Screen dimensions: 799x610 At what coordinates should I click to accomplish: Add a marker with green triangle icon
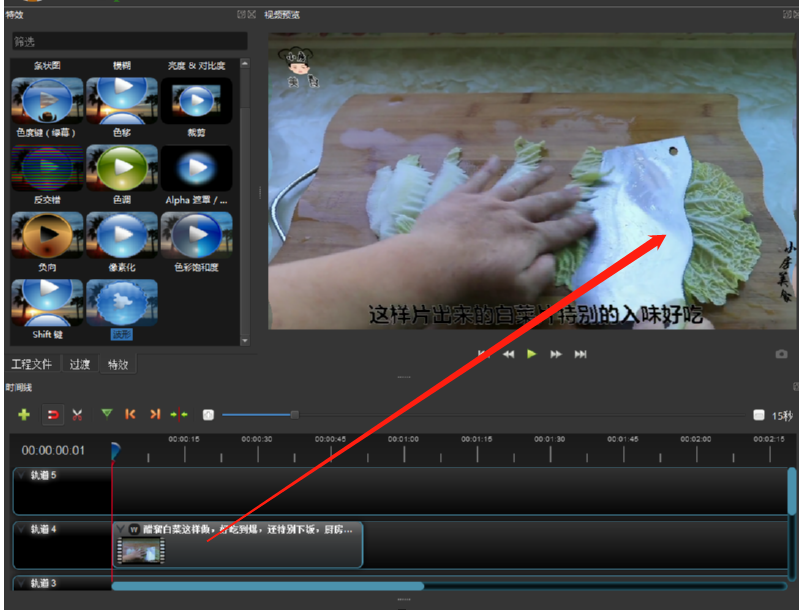click(106, 413)
